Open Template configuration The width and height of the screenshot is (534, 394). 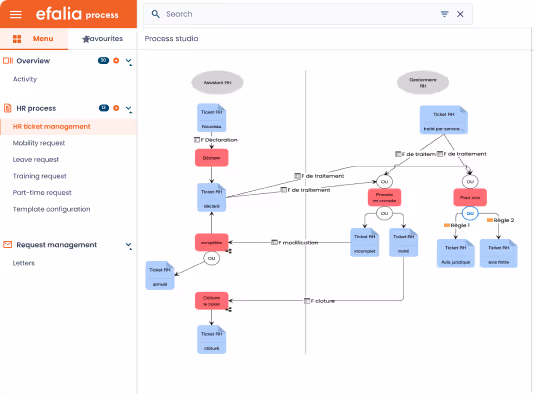click(x=51, y=209)
